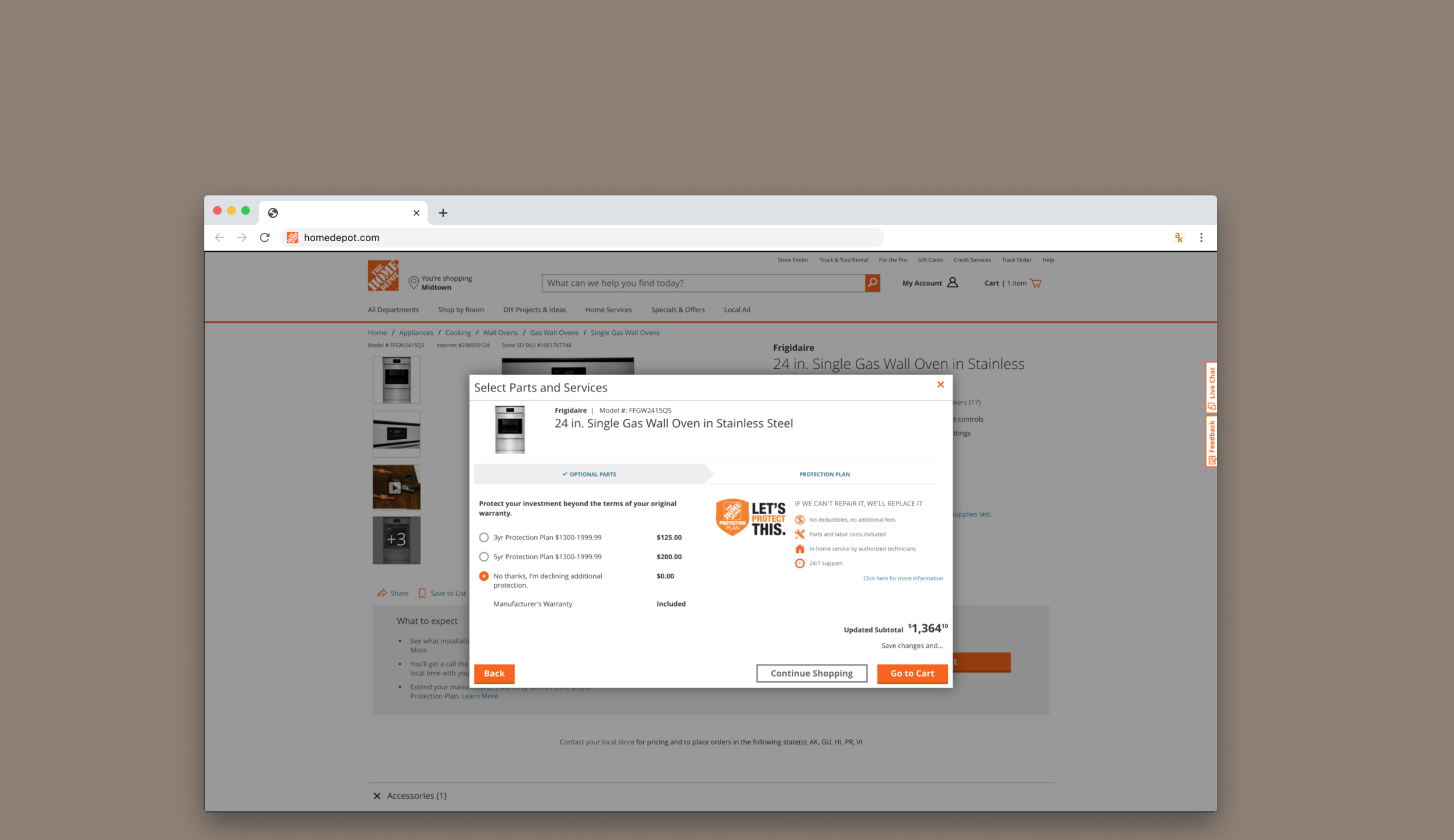1454x840 pixels.
Task: Click the browser extension icon in toolbar
Action: [1178, 238]
